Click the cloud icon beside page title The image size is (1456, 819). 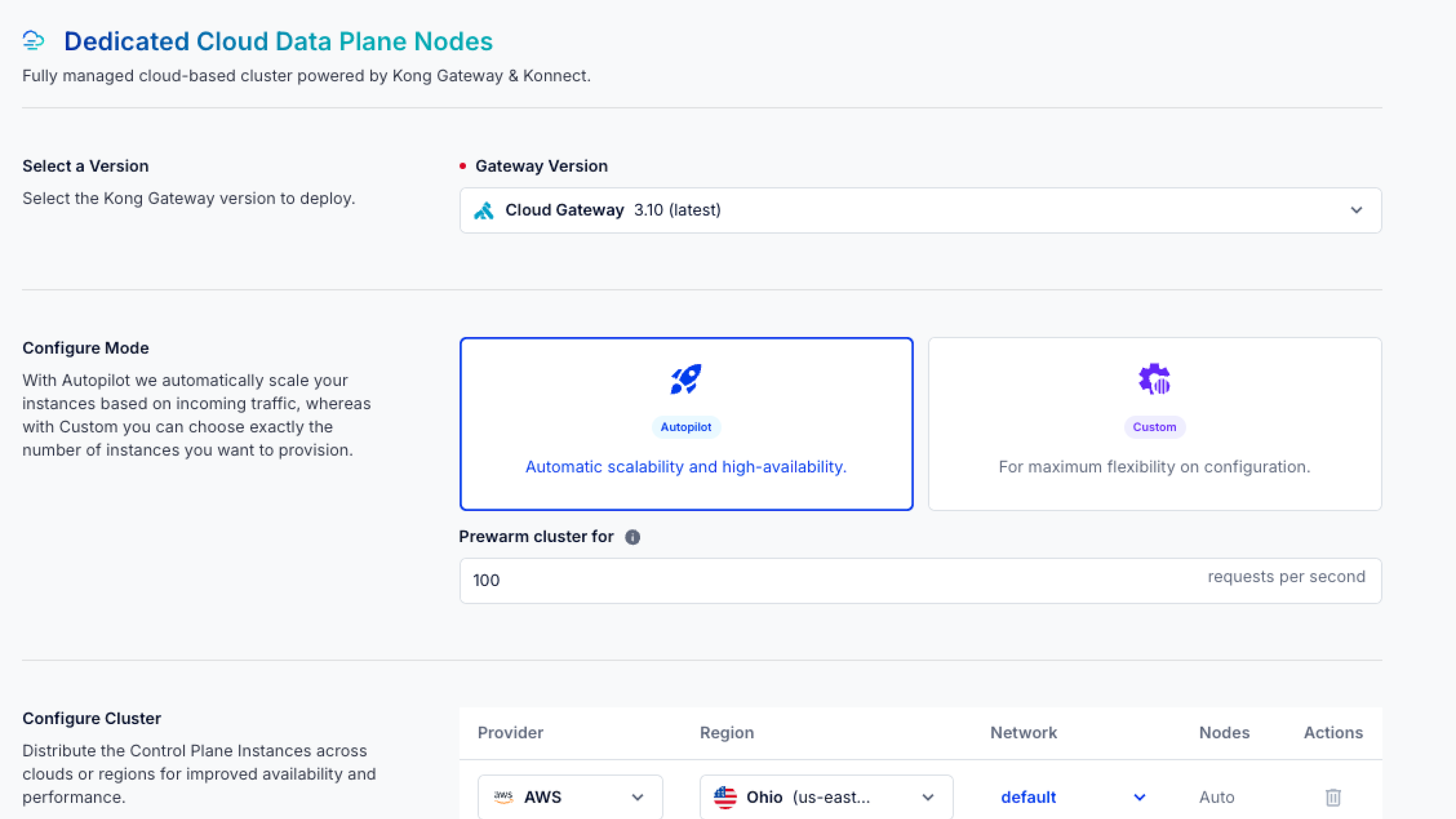click(33, 41)
